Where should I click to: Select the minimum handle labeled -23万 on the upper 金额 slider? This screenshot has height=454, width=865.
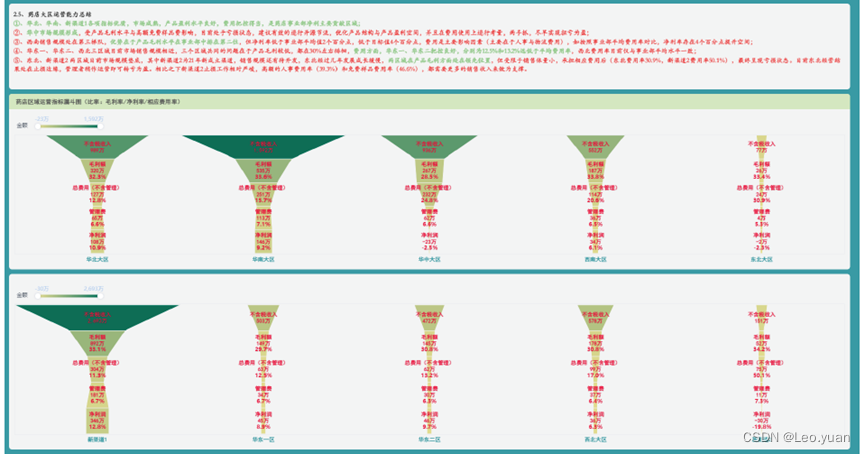click(x=38, y=126)
